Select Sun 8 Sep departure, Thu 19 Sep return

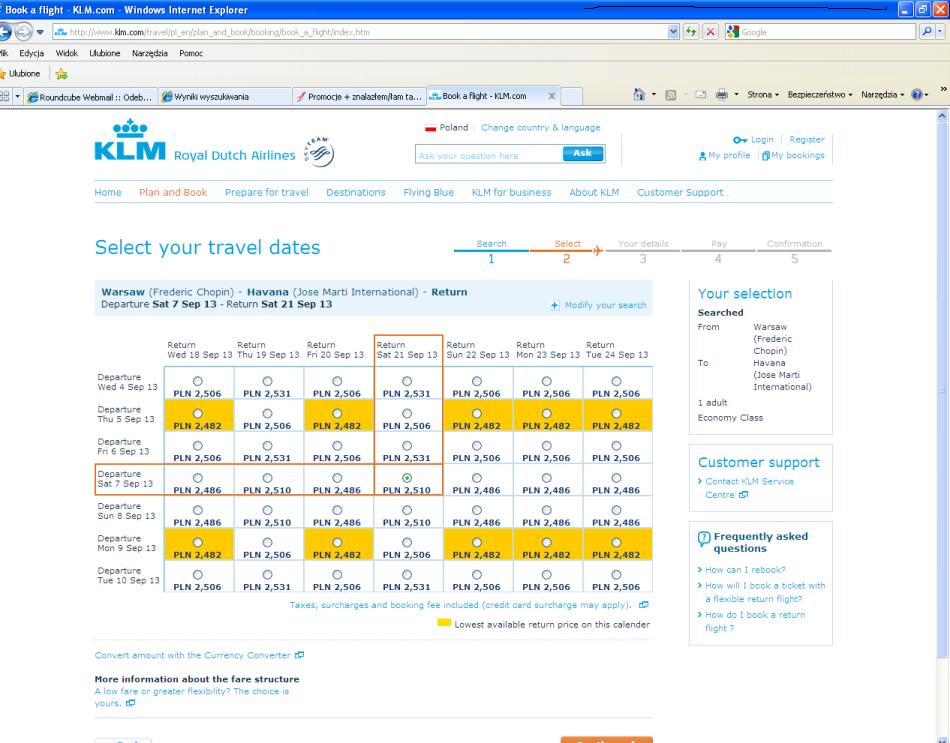click(x=267, y=510)
